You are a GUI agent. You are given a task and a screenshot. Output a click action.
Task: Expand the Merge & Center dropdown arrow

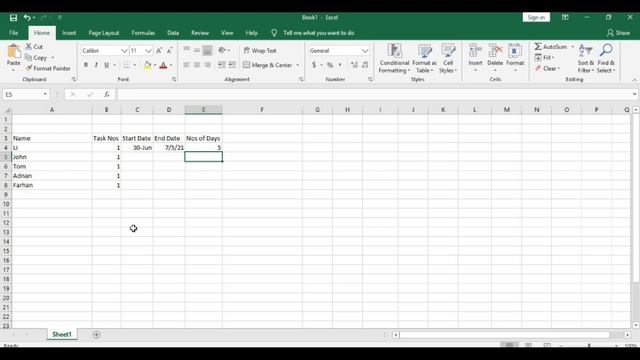click(298, 65)
